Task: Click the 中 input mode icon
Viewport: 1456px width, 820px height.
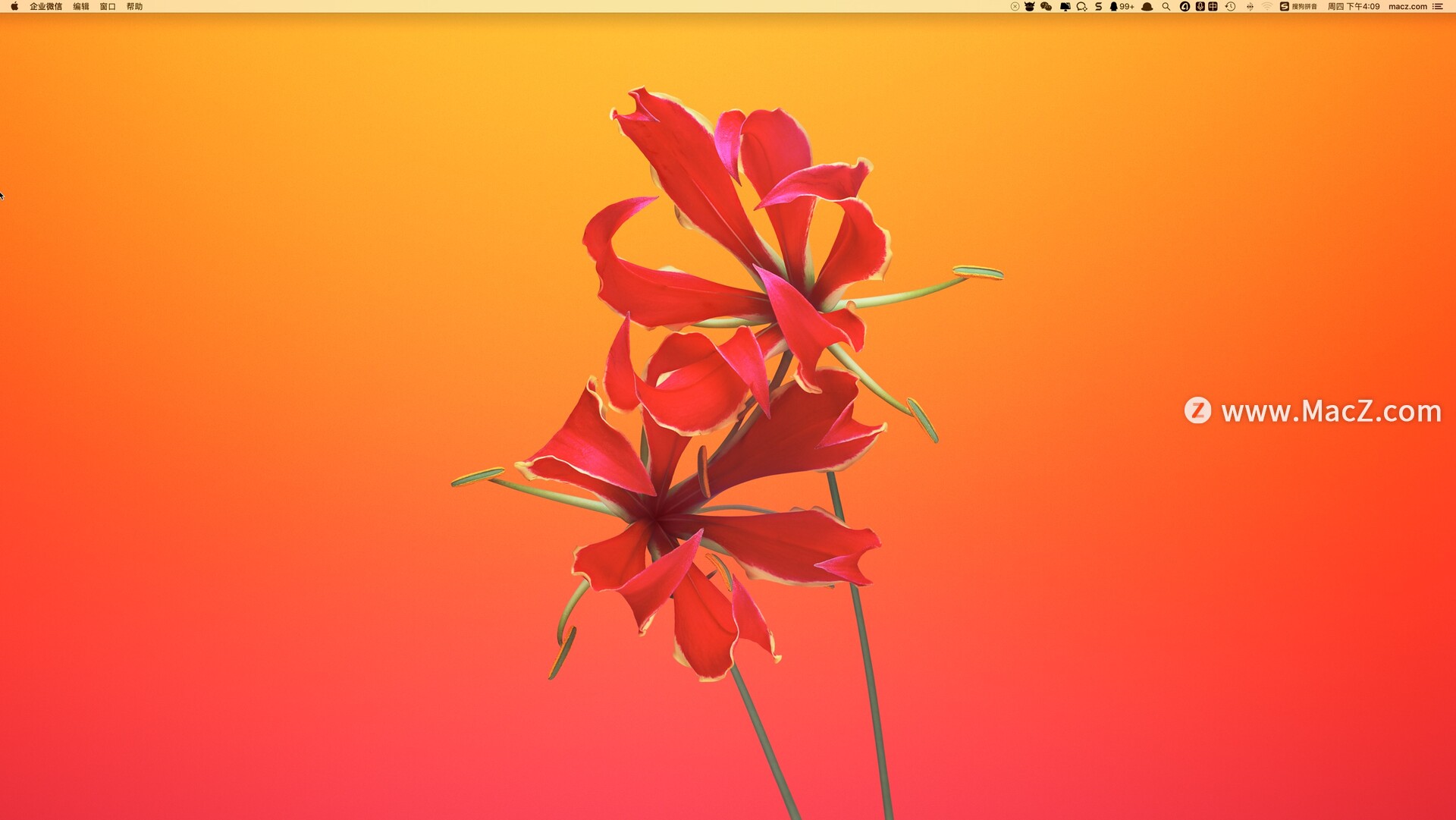Action: [x=1213, y=6]
